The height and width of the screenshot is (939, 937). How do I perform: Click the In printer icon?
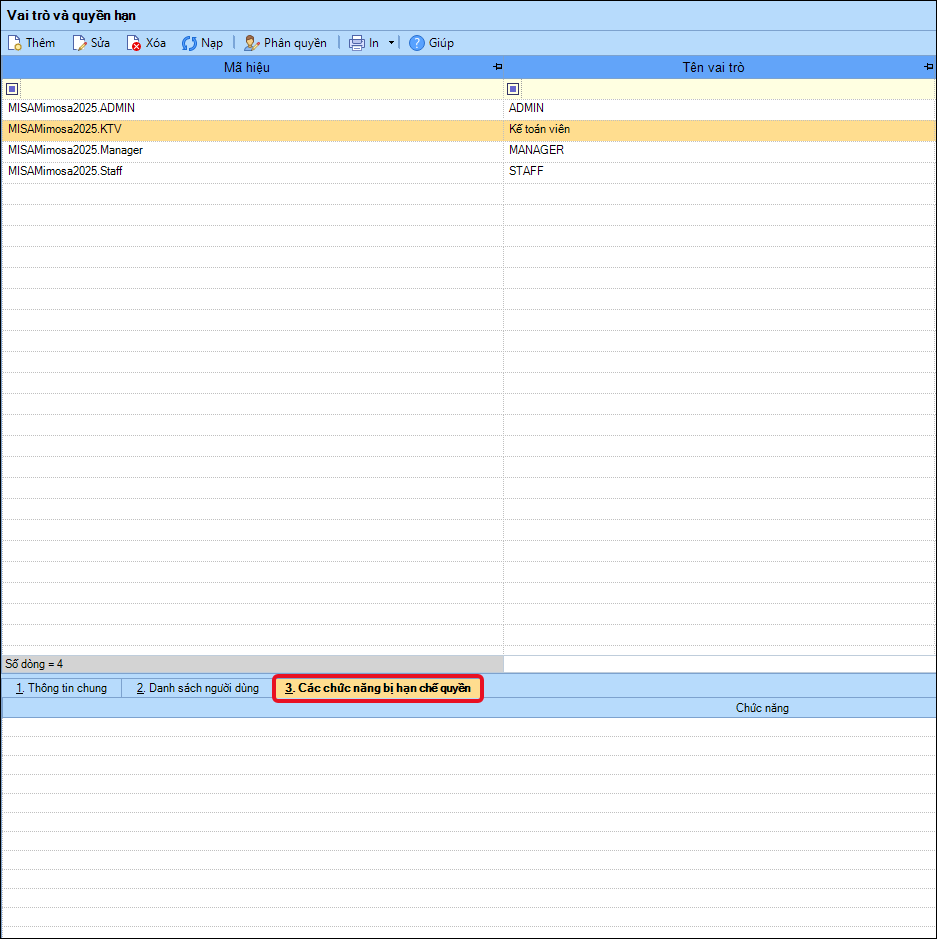pyautogui.click(x=357, y=43)
